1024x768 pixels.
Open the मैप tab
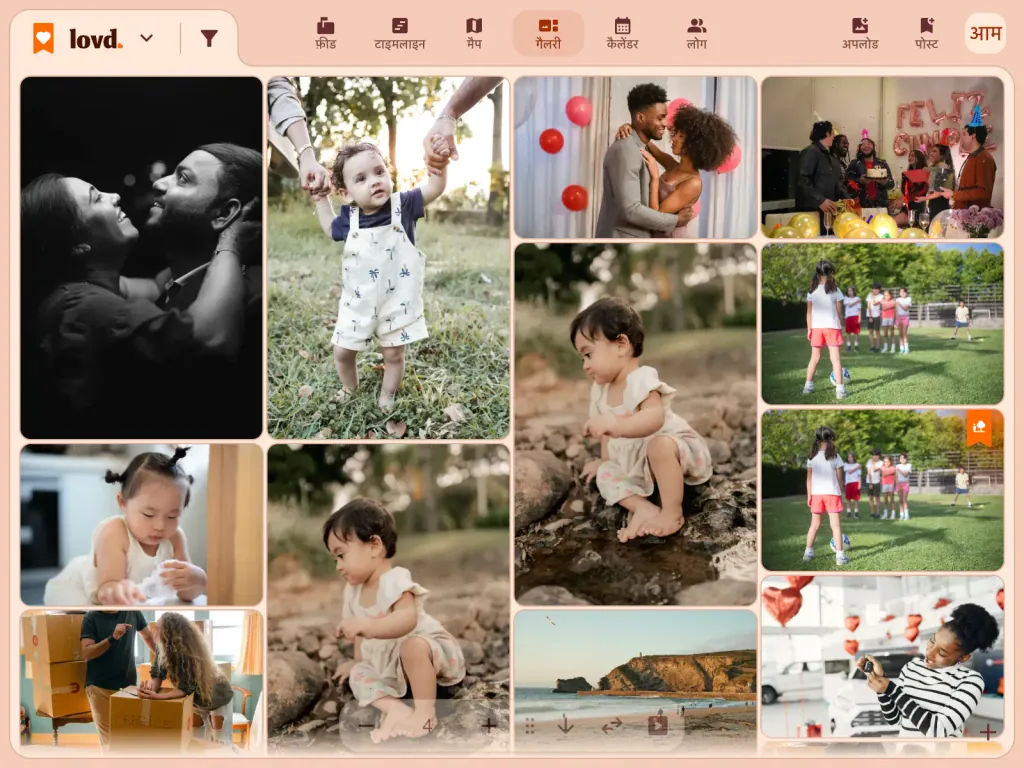click(474, 34)
